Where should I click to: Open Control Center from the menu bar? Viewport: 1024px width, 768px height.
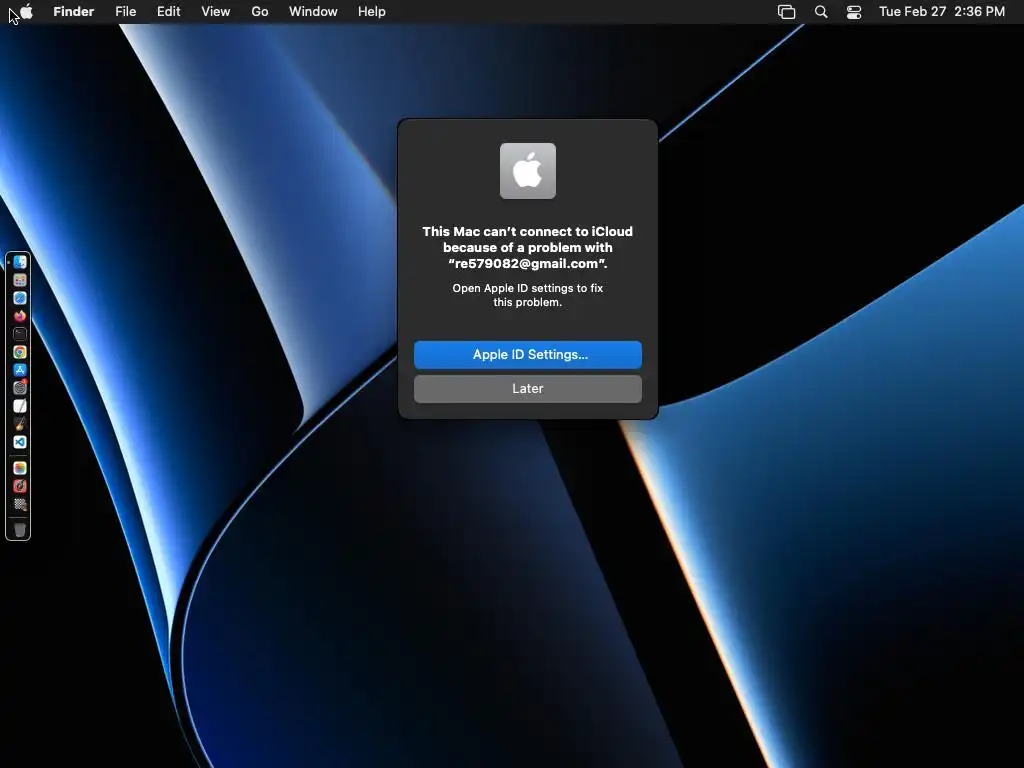(x=854, y=12)
